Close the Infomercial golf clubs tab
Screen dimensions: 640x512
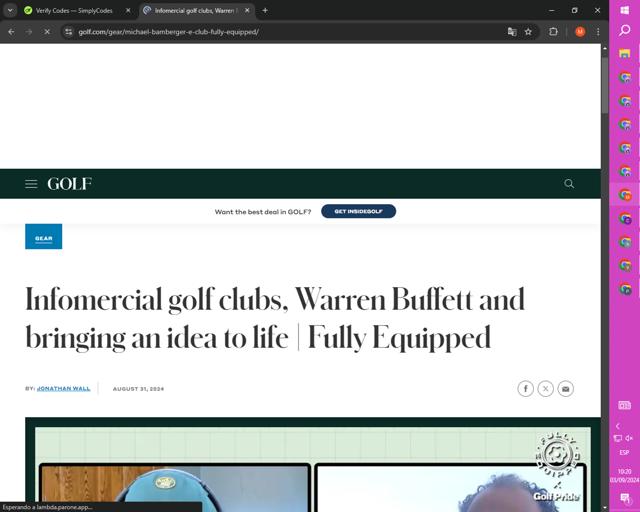247,11
